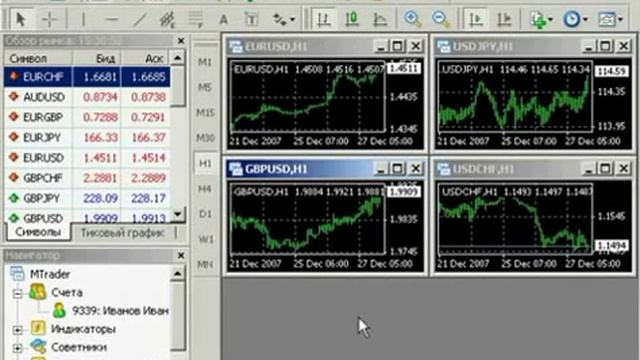Set timeframe to W1
The image size is (640, 360).
pos(205,239)
